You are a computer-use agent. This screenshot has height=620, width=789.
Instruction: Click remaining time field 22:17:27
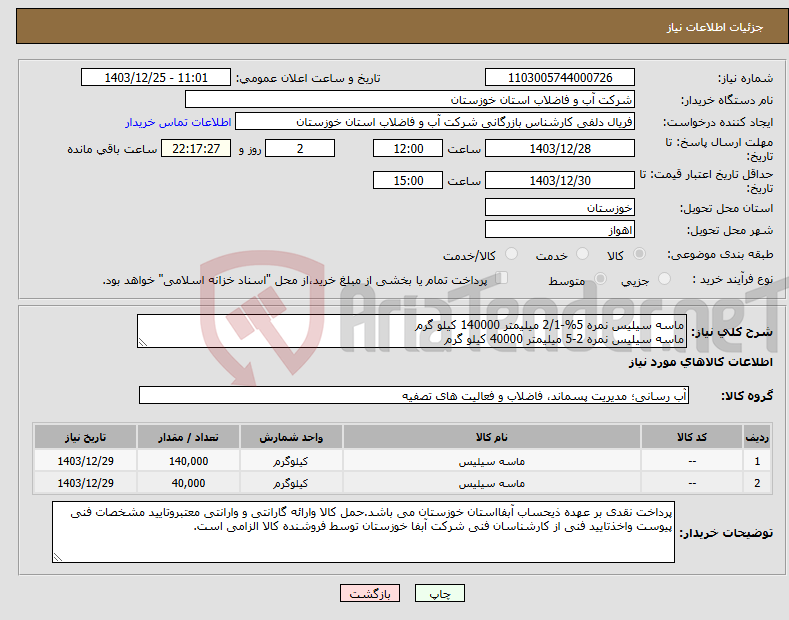click(196, 148)
